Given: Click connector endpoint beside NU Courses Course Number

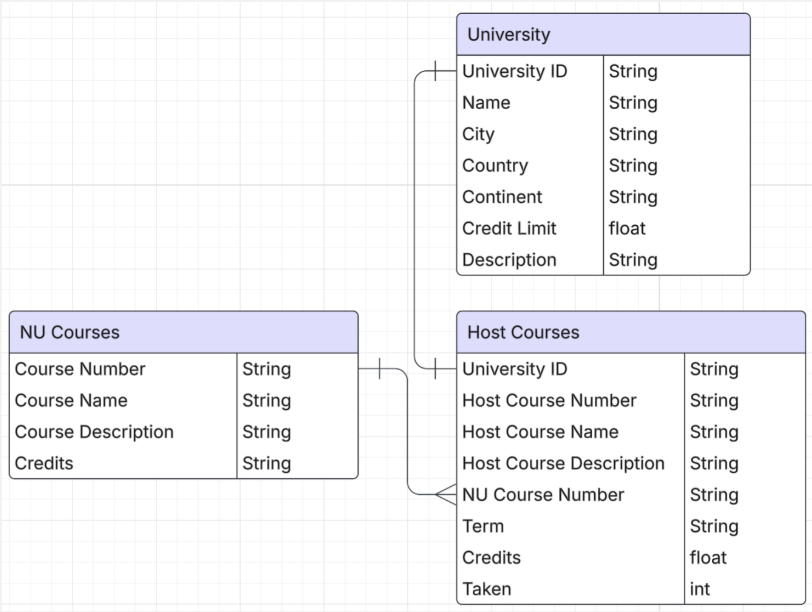Looking at the screenshot, I should tap(380, 369).
